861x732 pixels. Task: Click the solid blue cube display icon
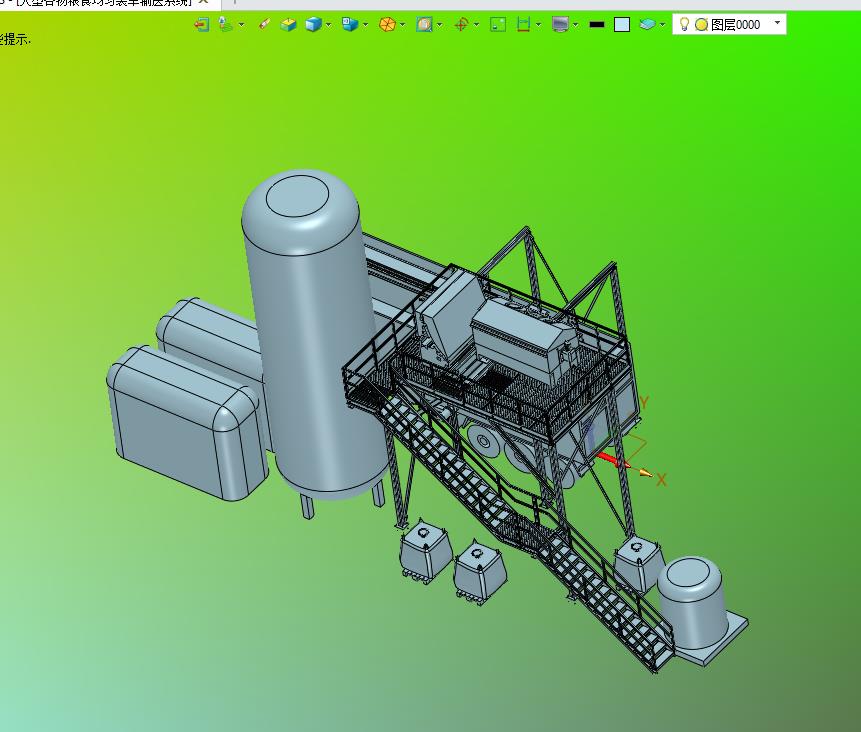click(313, 25)
